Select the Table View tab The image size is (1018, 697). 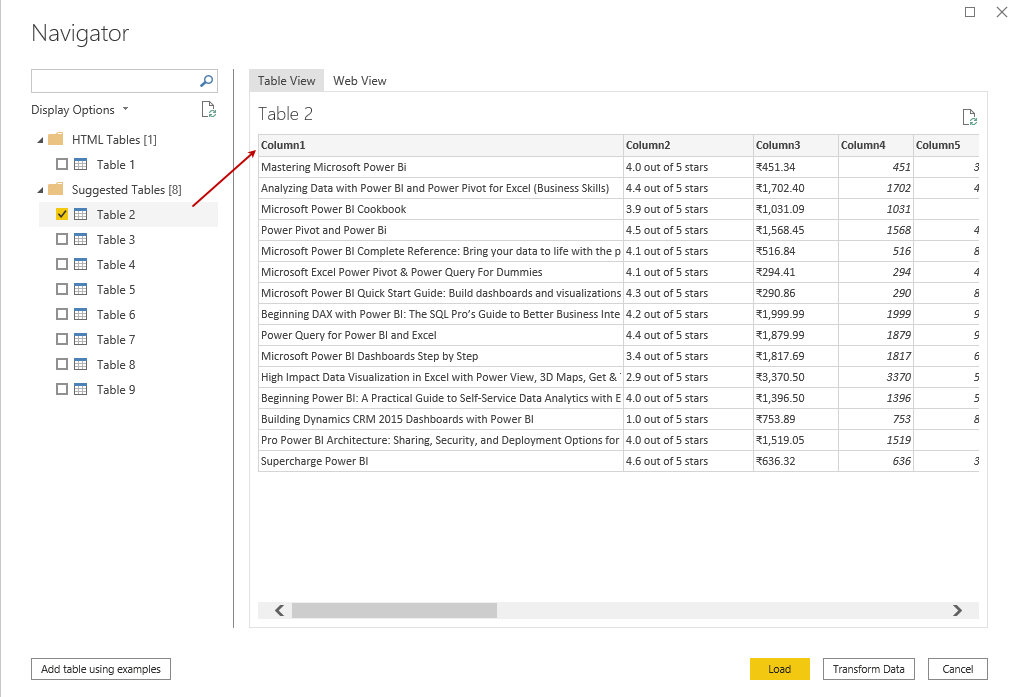[286, 81]
